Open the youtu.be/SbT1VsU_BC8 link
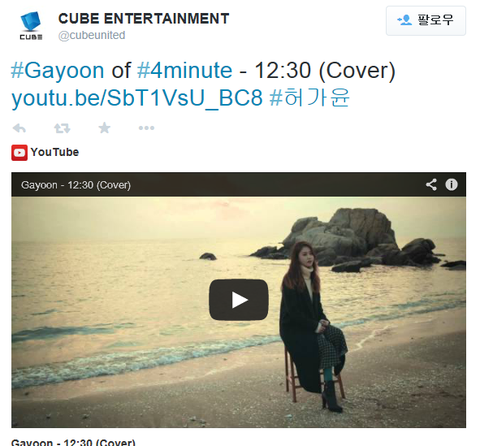Viewport: 480px width, 446px height. (137, 98)
